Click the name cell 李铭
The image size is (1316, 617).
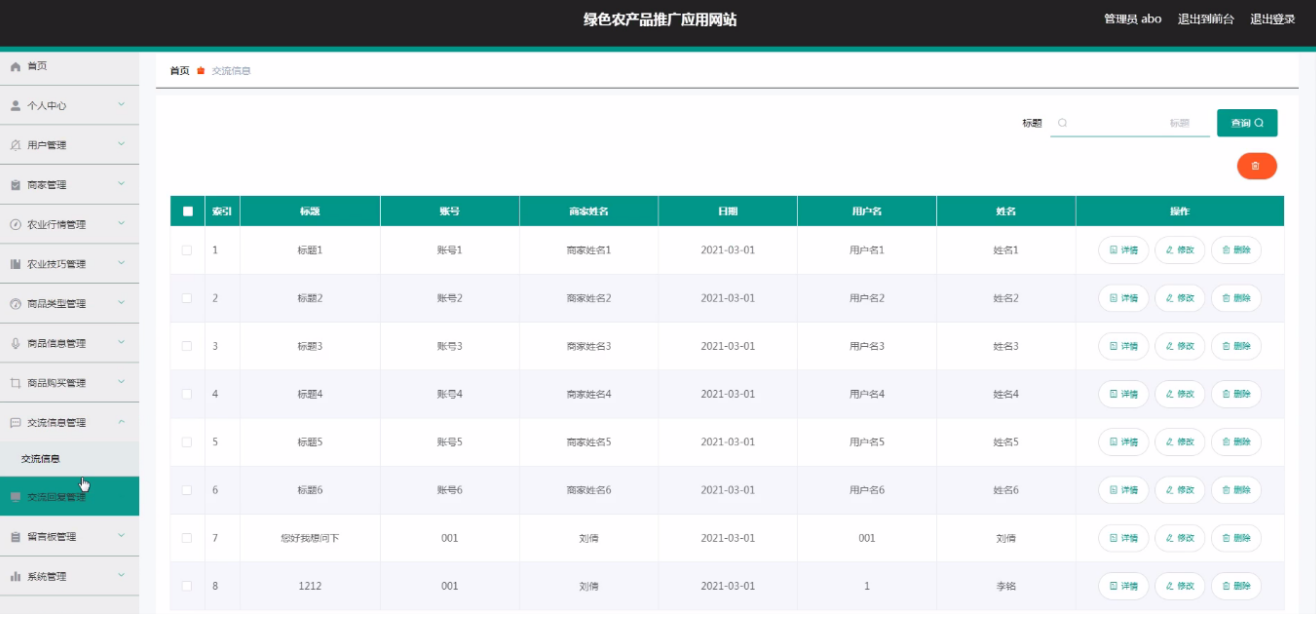pyautogui.click(x=1006, y=586)
